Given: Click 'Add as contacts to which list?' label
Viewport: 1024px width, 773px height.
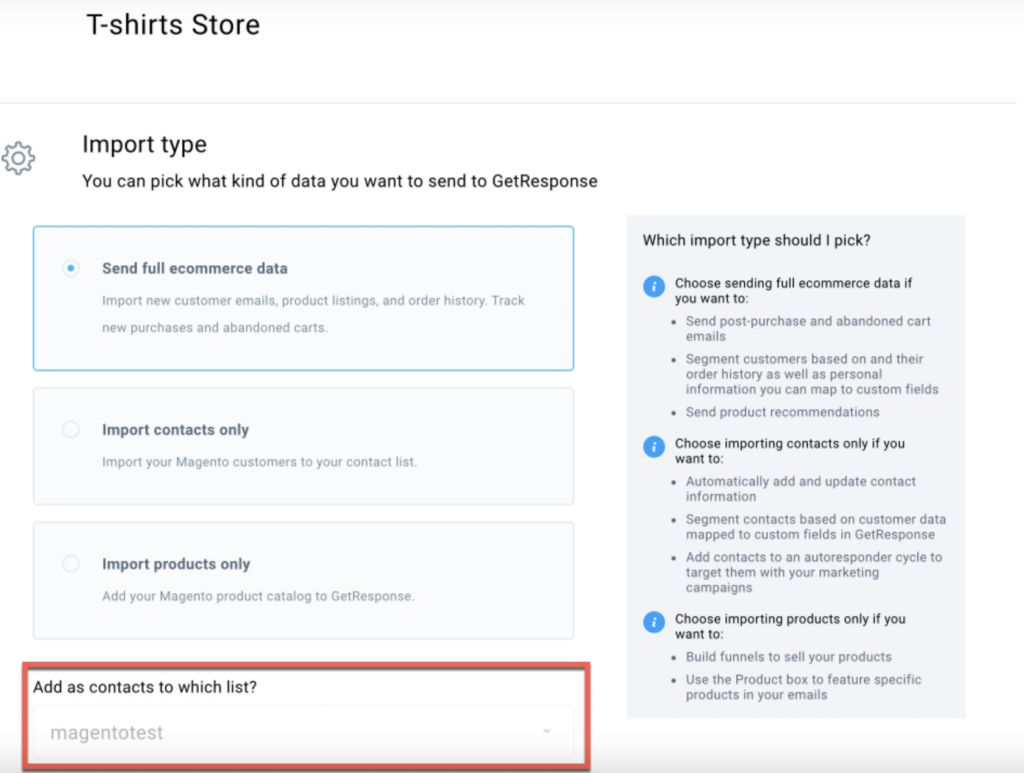Looking at the screenshot, I should (x=145, y=687).
